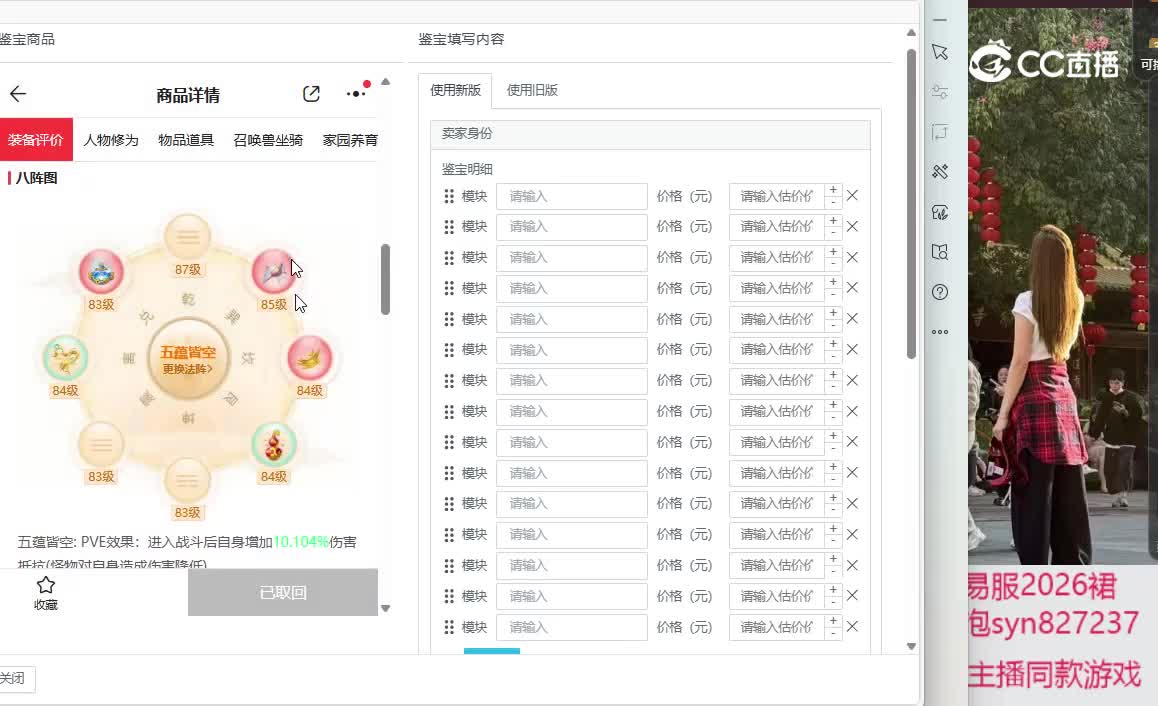
Task: Click the scrollbar thumb in 商品详情 panel
Action: (385, 279)
